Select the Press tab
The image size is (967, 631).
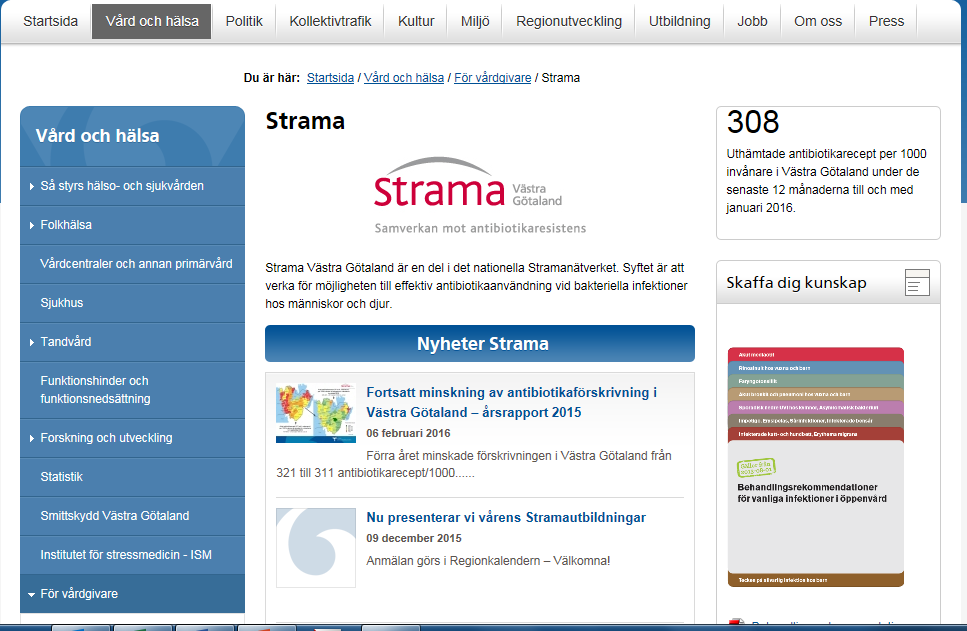pyautogui.click(x=886, y=22)
